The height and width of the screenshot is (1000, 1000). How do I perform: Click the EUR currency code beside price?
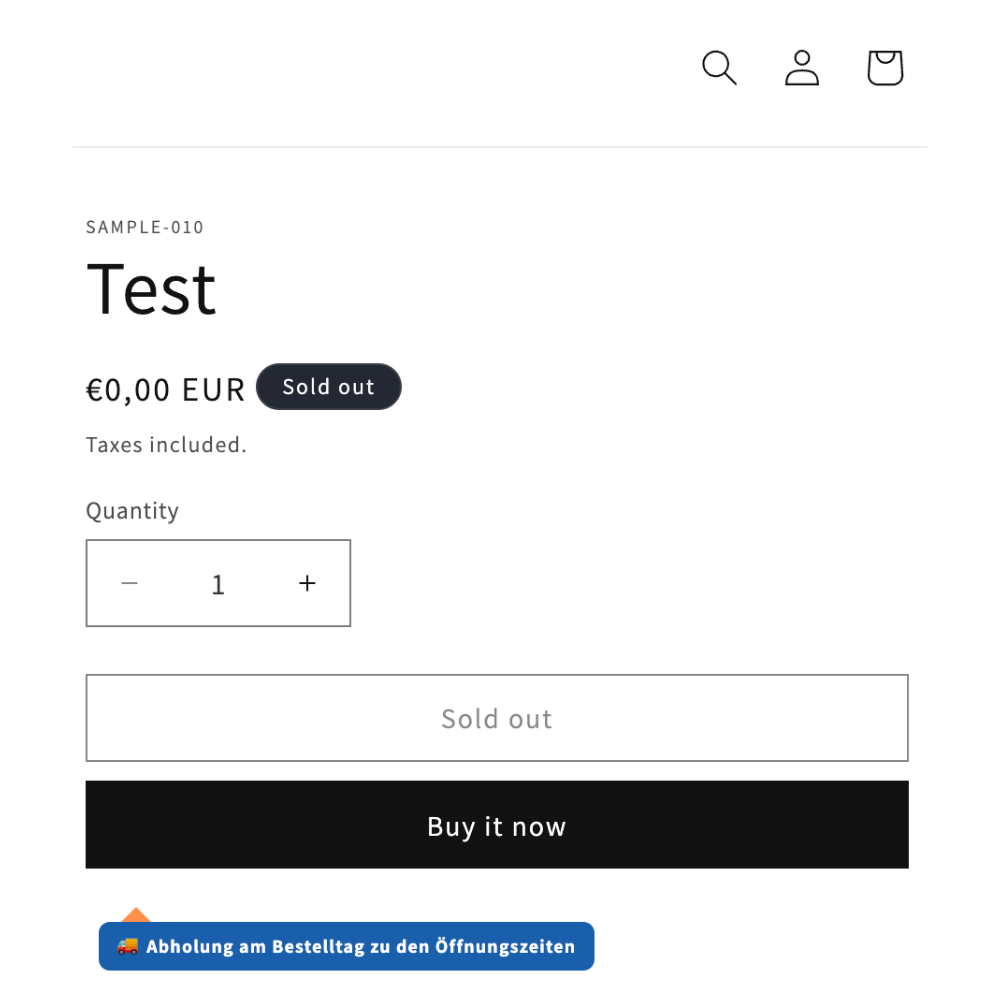click(213, 390)
